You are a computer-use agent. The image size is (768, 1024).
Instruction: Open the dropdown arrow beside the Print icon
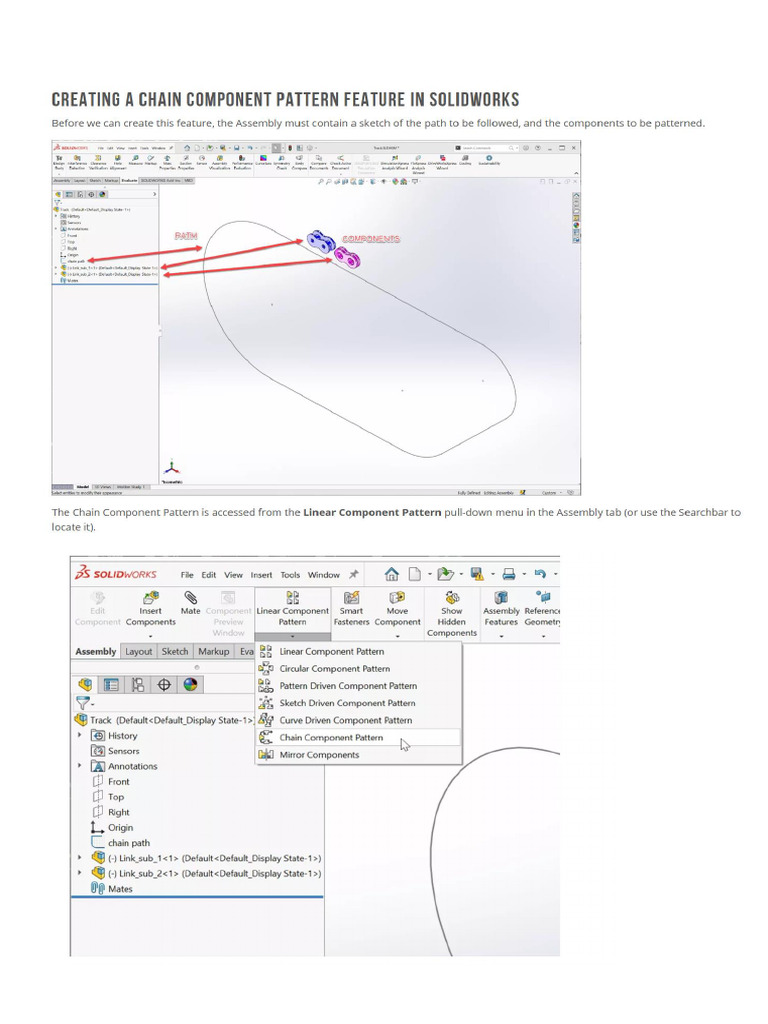(x=524, y=575)
